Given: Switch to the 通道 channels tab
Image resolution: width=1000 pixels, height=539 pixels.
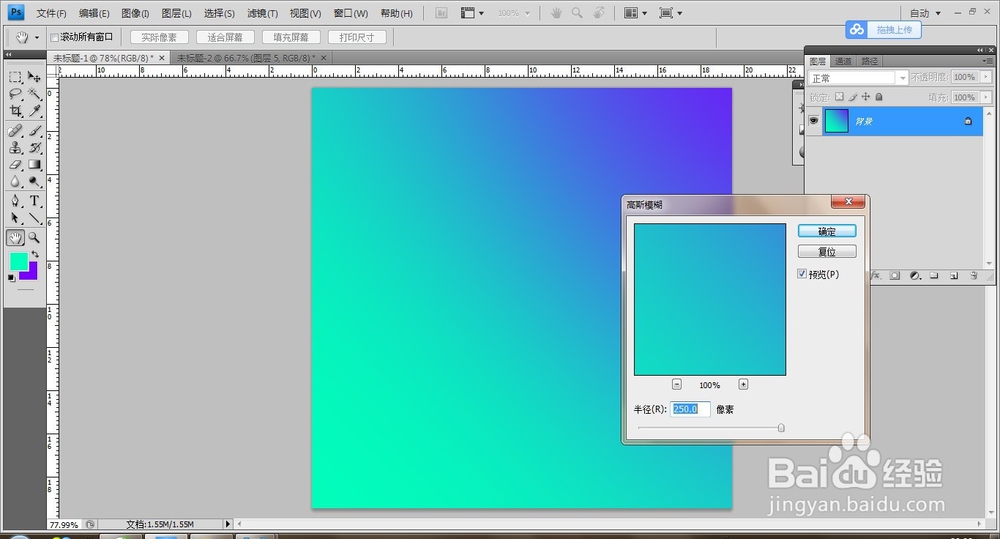Looking at the screenshot, I should point(843,61).
